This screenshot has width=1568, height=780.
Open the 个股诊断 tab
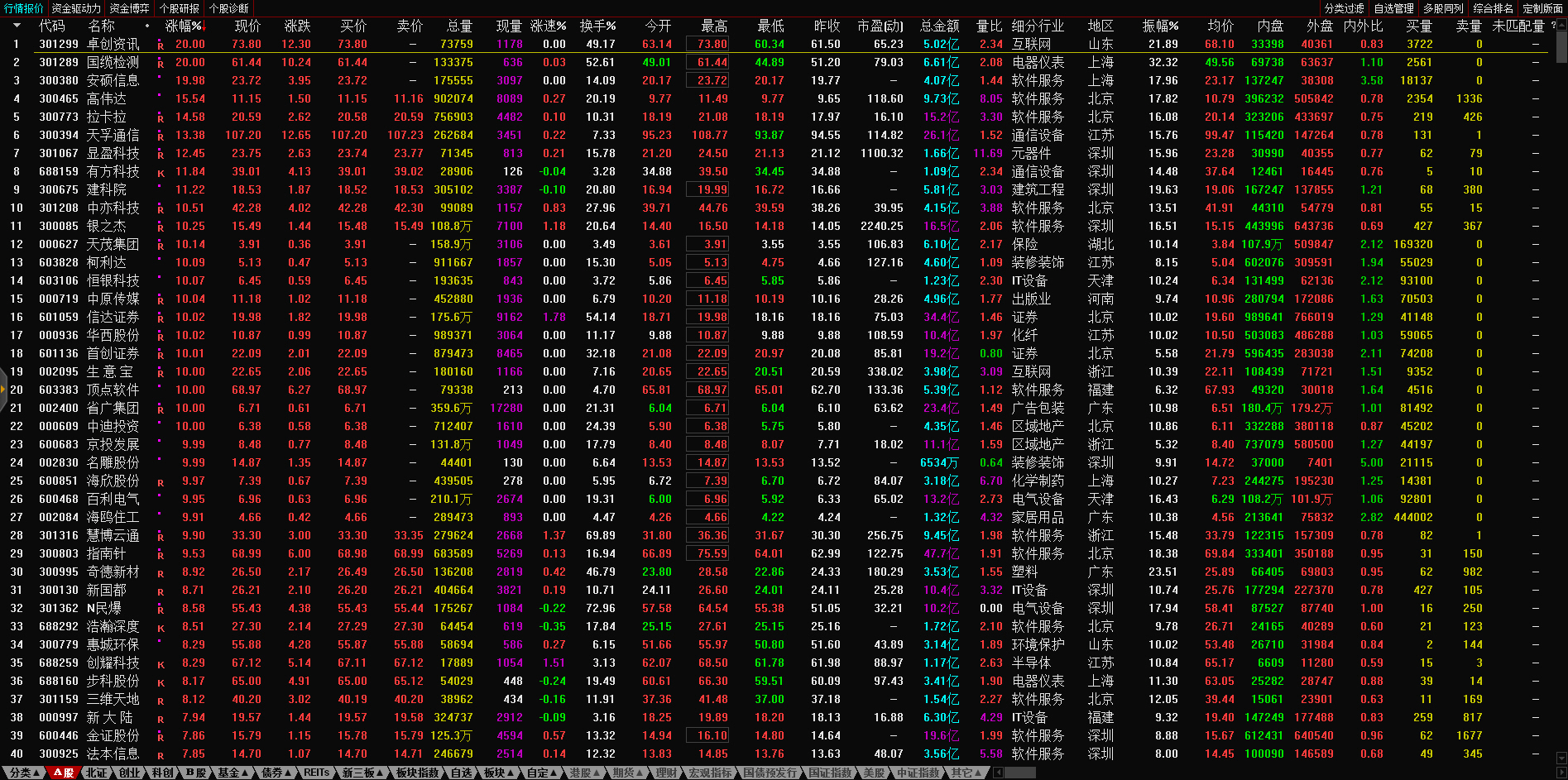[x=228, y=8]
